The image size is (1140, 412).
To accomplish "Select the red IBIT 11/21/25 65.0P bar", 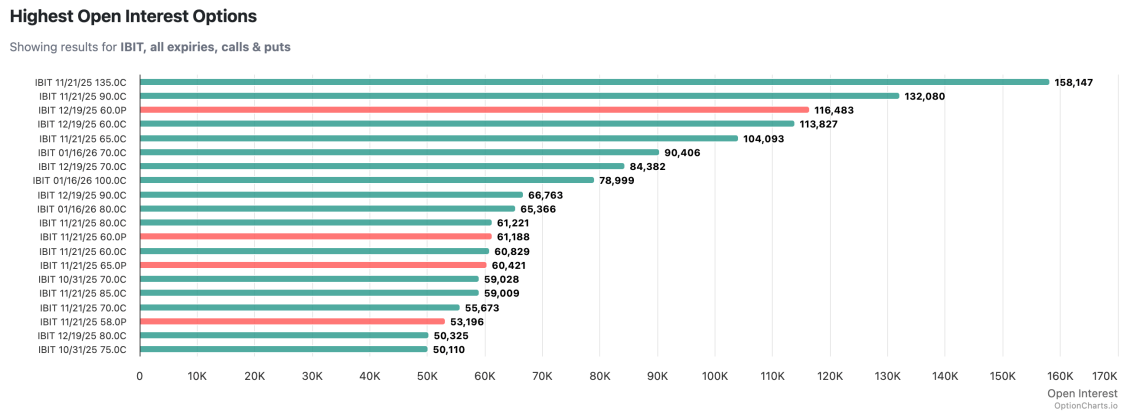I will click(x=313, y=265).
